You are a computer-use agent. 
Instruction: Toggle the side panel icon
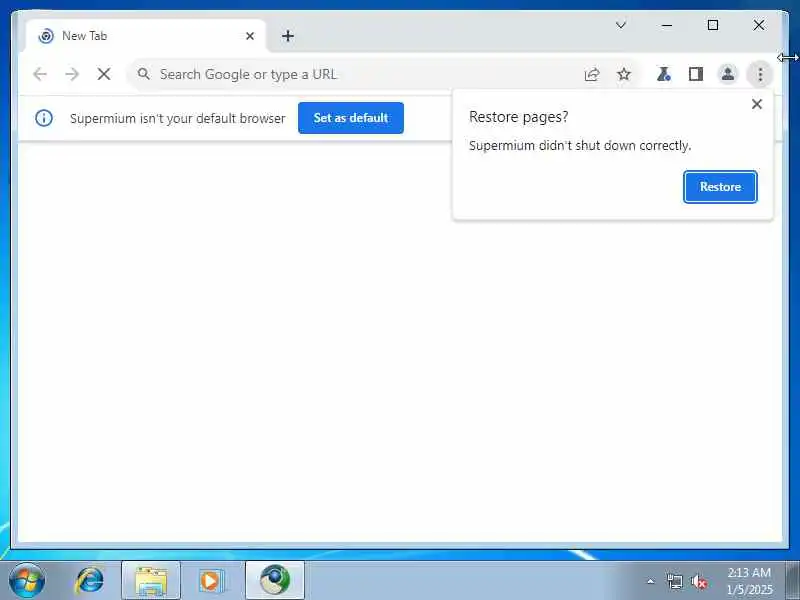tap(696, 74)
